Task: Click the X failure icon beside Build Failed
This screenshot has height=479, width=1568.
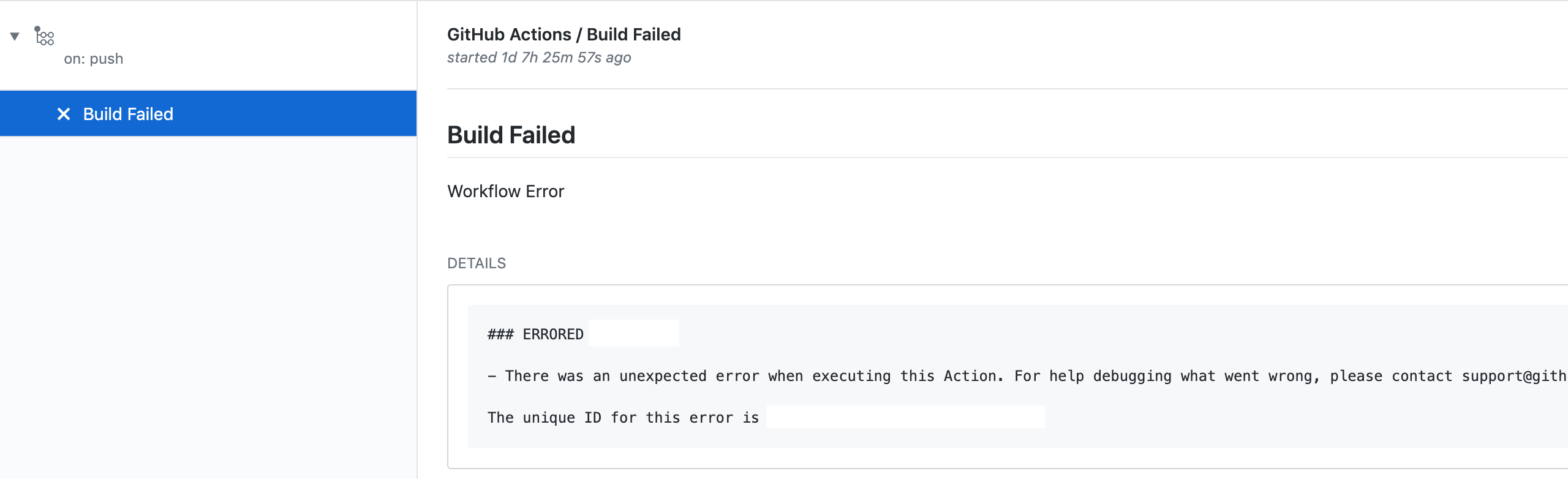Action: 63,114
